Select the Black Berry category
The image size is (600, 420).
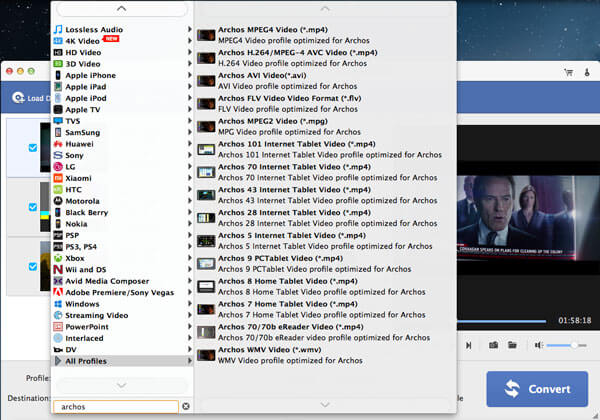(x=122, y=212)
